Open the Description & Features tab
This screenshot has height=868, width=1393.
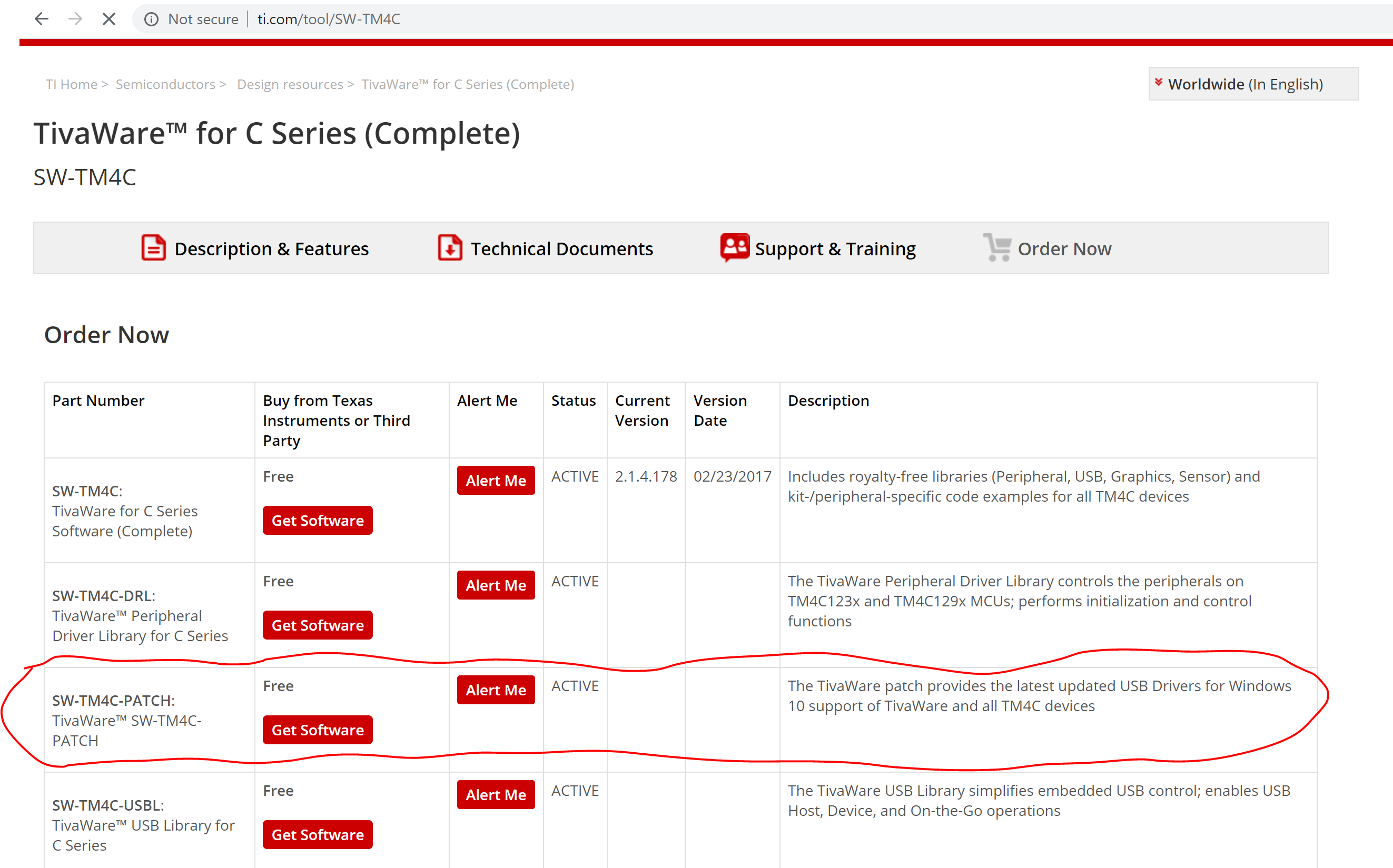click(271, 248)
